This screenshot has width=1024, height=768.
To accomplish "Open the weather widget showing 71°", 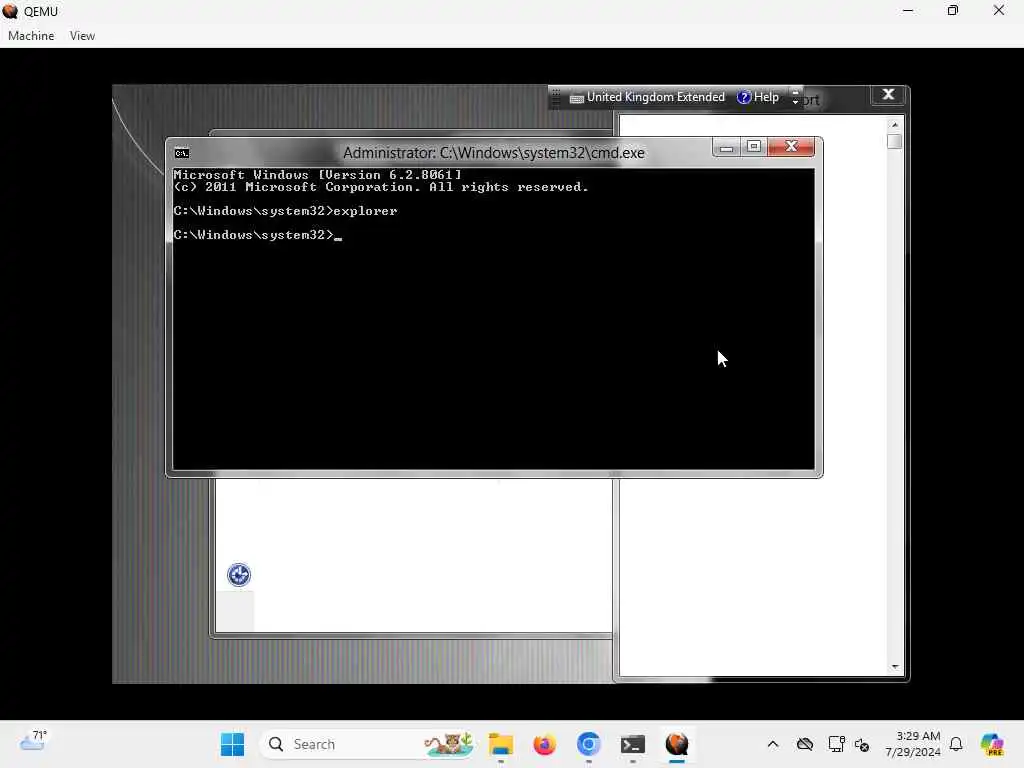I will [x=33, y=741].
